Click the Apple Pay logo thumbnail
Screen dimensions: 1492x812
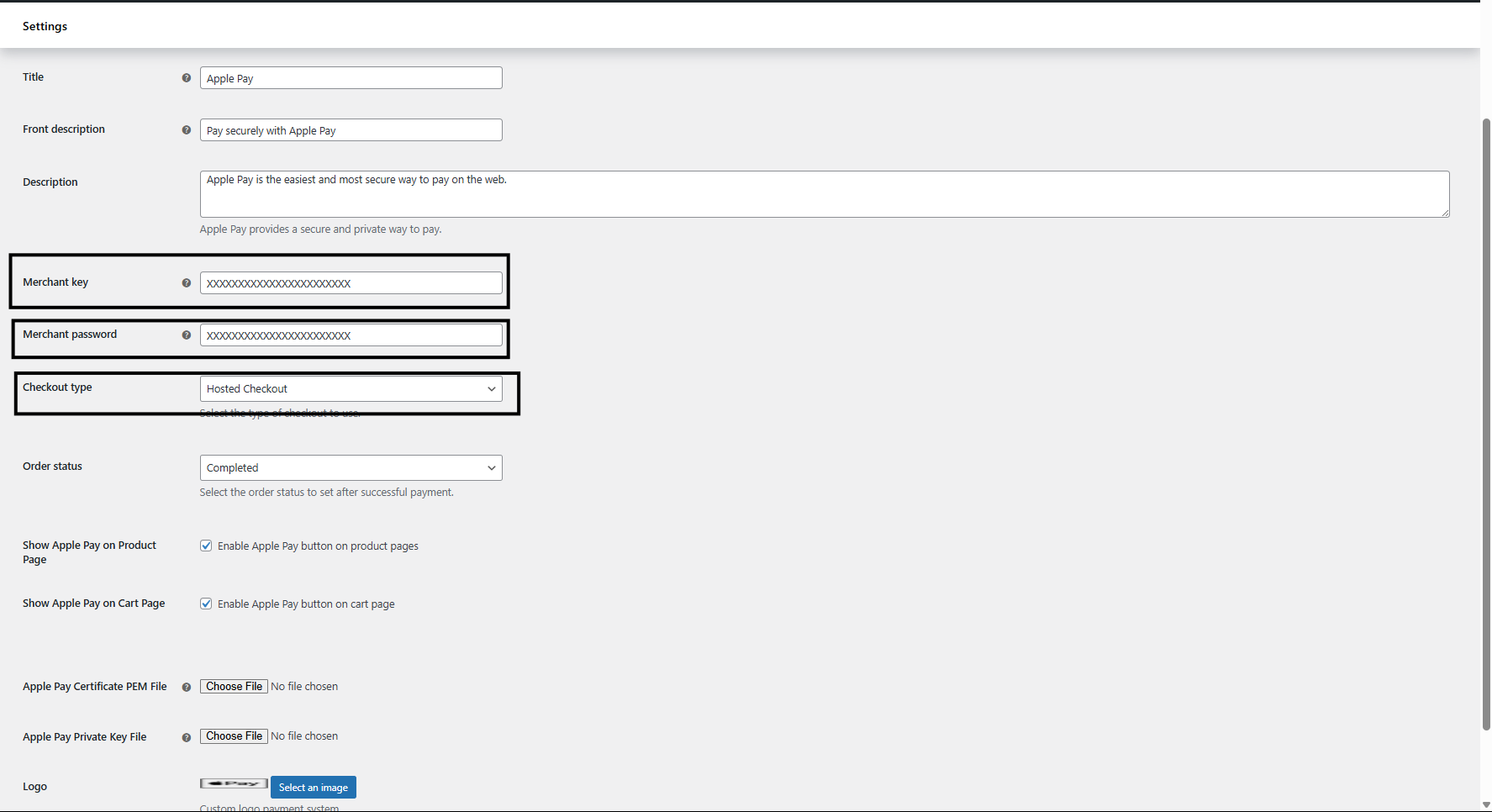[x=234, y=783]
